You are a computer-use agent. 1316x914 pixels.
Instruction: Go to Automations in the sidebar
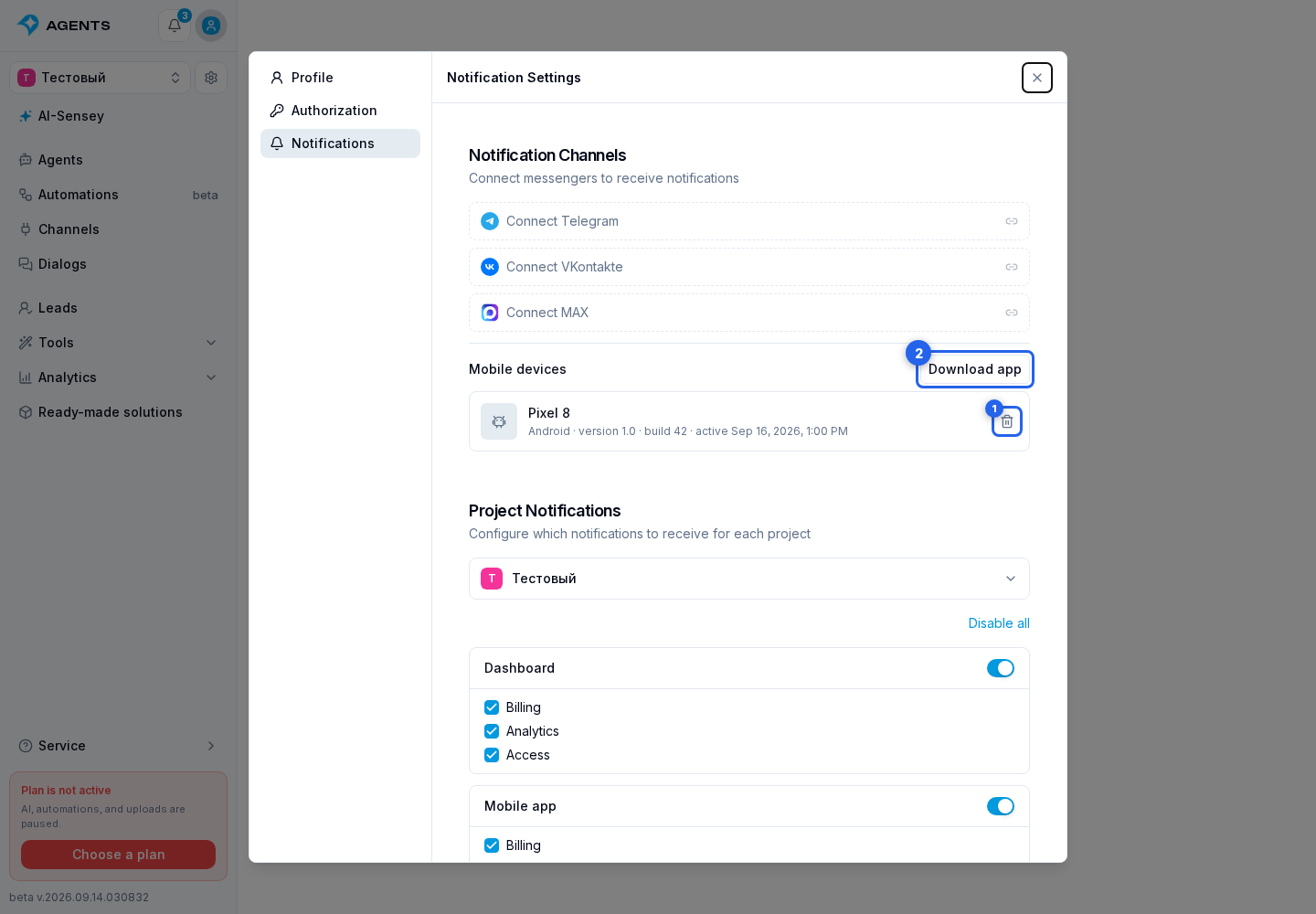pyautogui.click(x=119, y=195)
